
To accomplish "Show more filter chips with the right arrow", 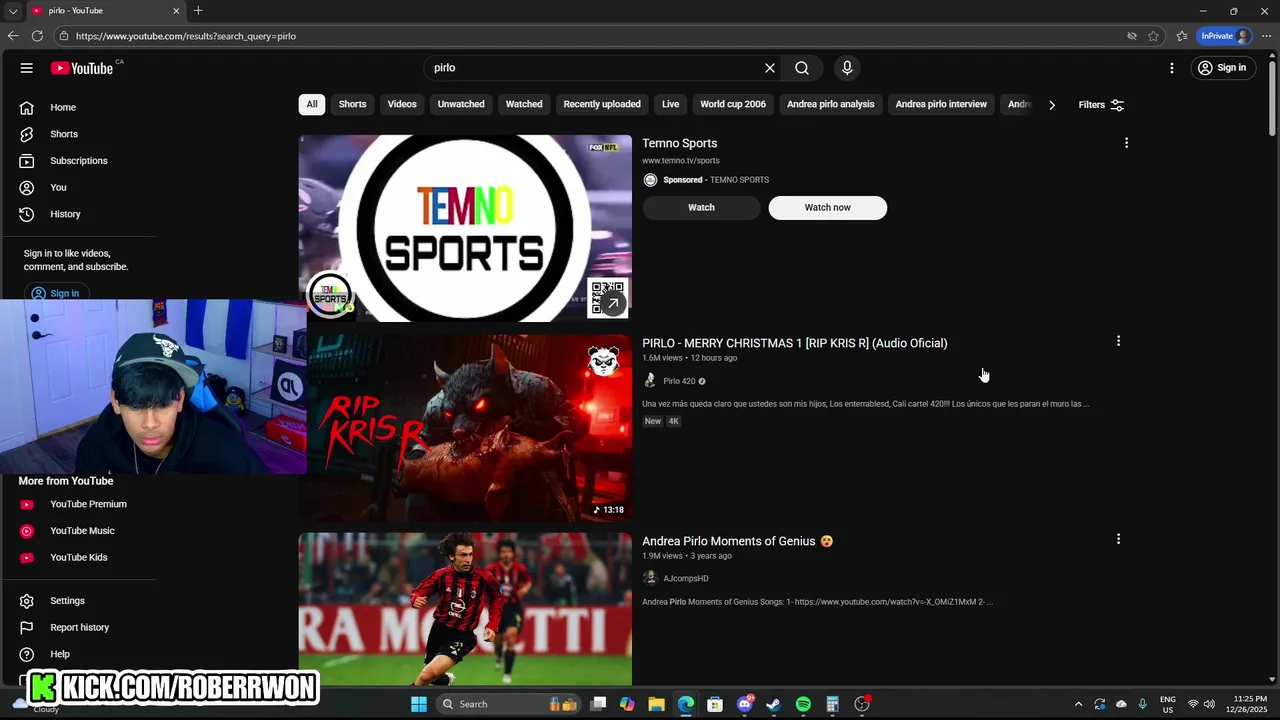I will pos(1052,105).
